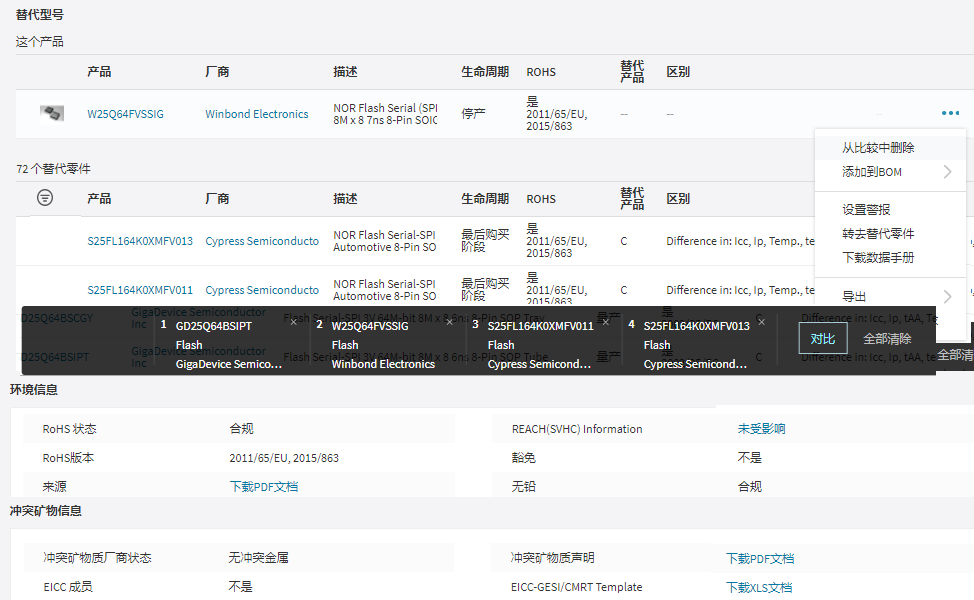This screenshot has height=600, width=974.
Task: Click compare bar item 3 S25FL164K0XMFV011
Action: [540, 345]
